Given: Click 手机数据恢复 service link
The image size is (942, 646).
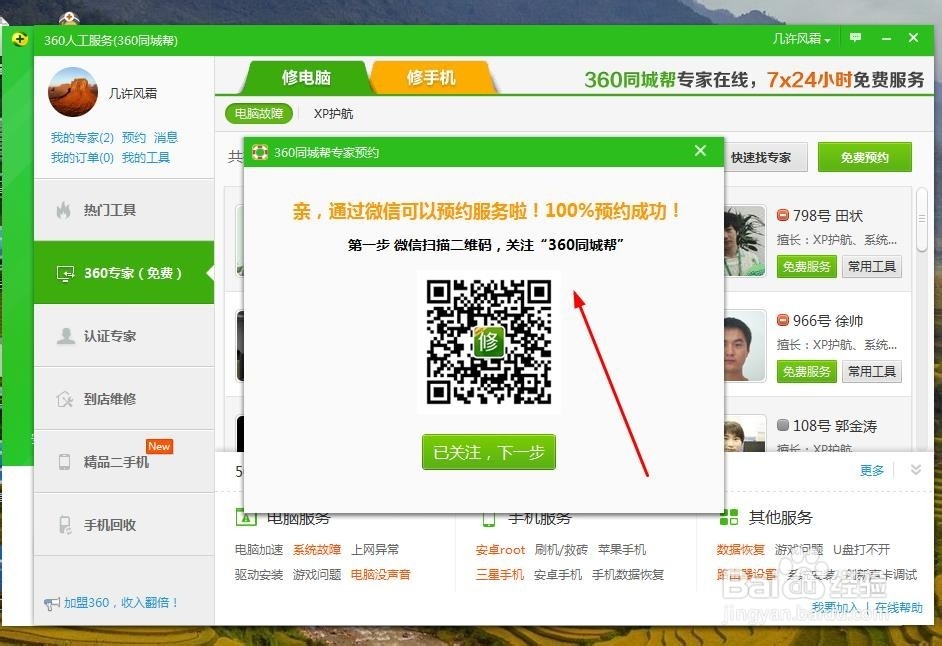Looking at the screenshot, I should [x=628, y=575].
